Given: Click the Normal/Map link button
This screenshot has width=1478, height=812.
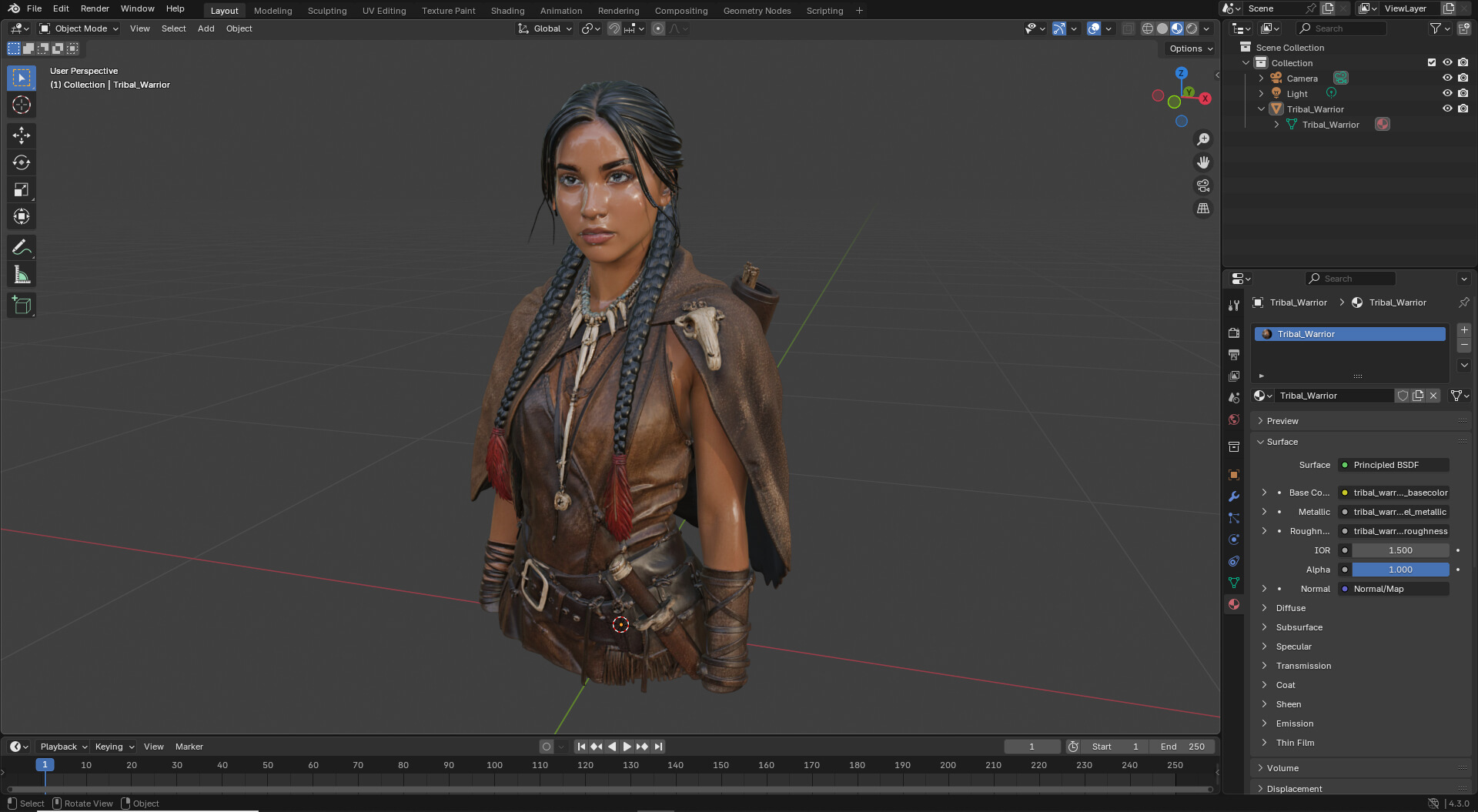Looking at the screenshot, I should (1393, 589).
